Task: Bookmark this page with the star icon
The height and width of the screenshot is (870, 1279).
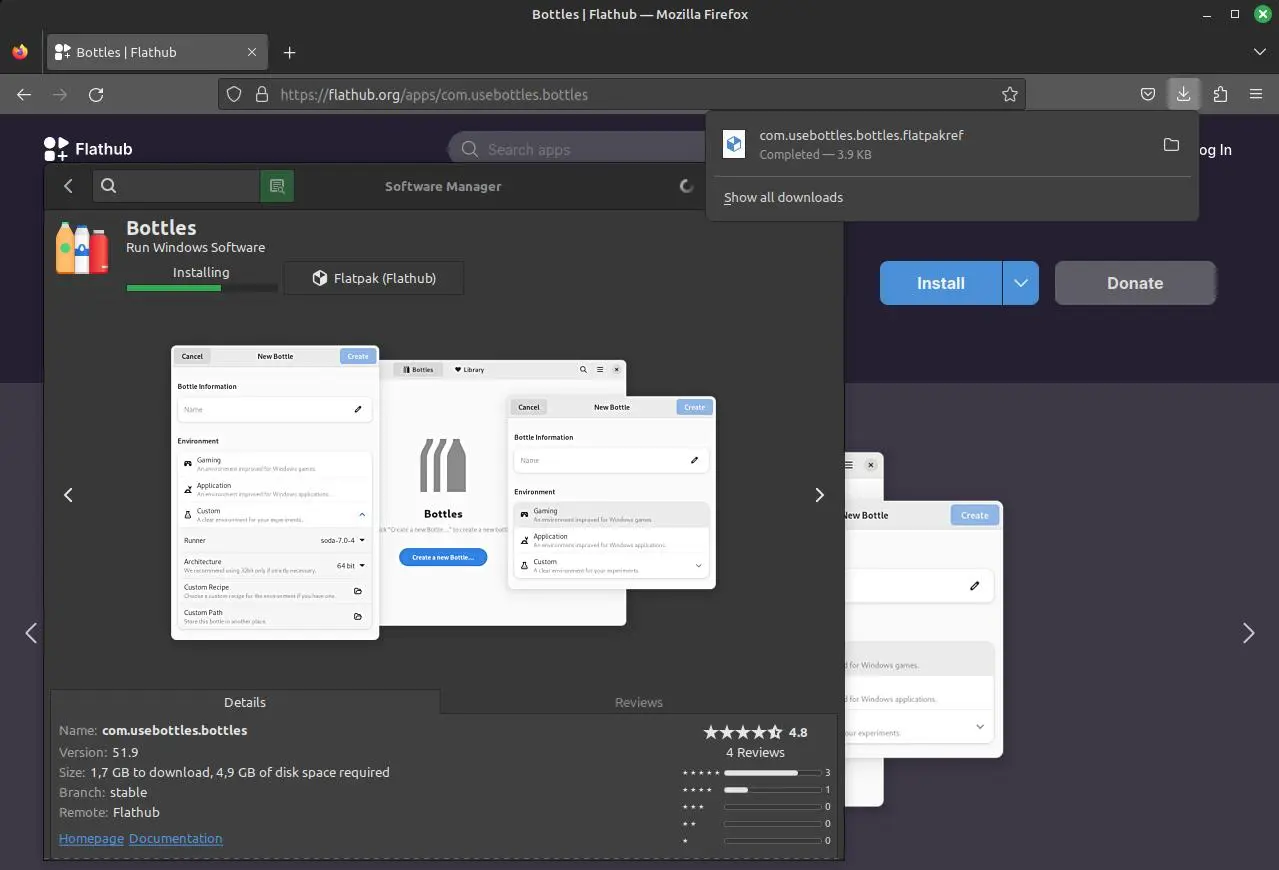Action: click(1010, 94)
